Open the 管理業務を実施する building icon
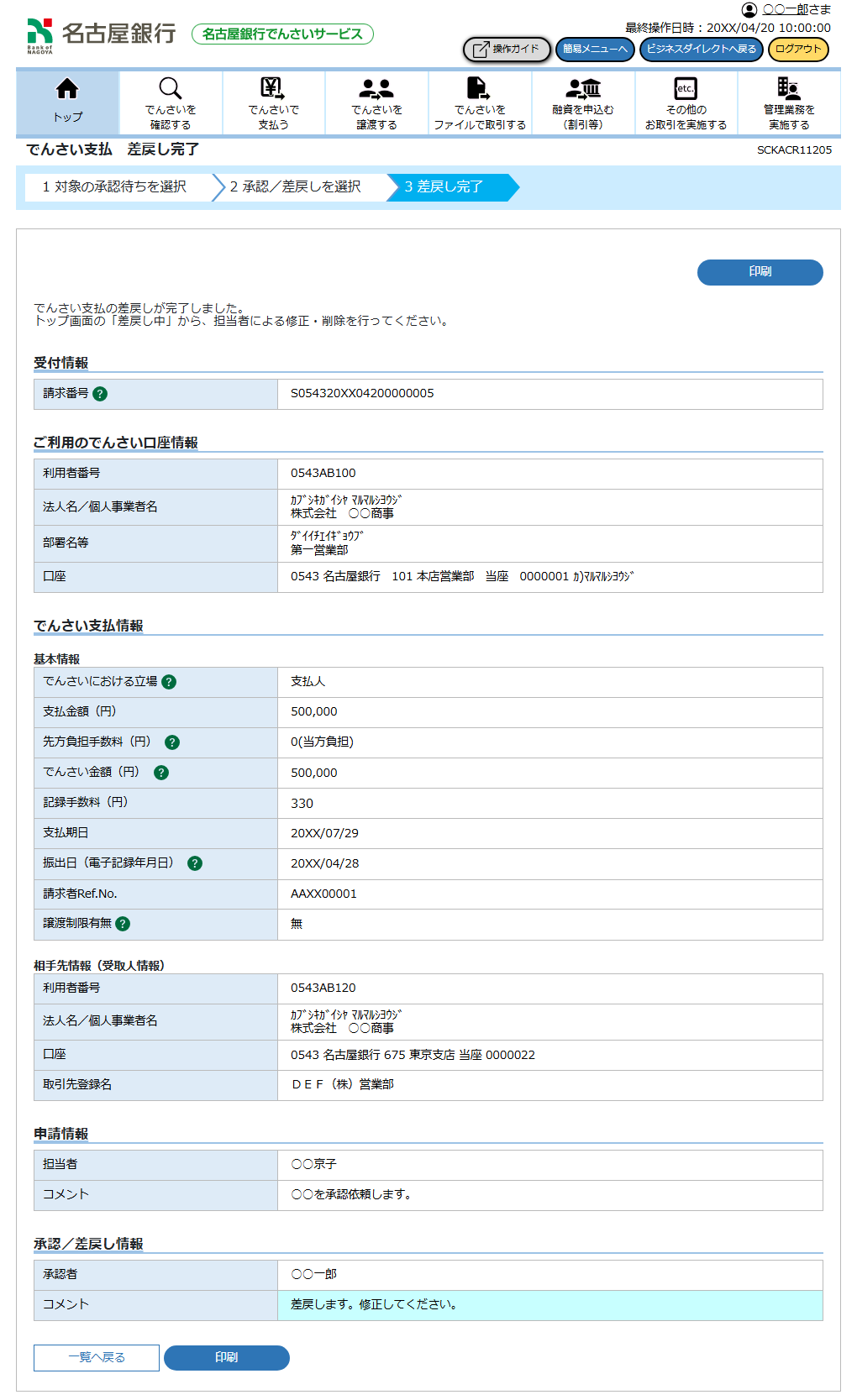 [x=788, y=89]
